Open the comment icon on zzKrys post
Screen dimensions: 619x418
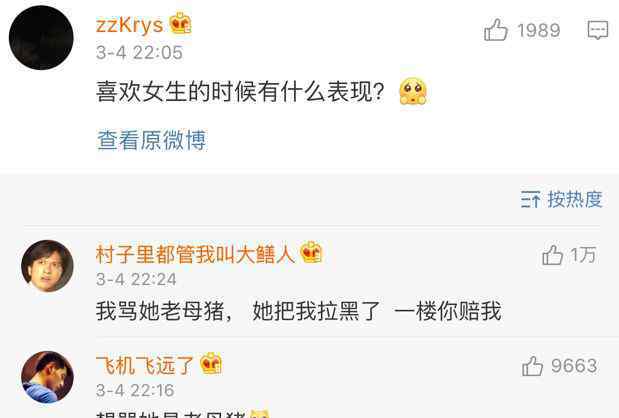click(598, 30)
